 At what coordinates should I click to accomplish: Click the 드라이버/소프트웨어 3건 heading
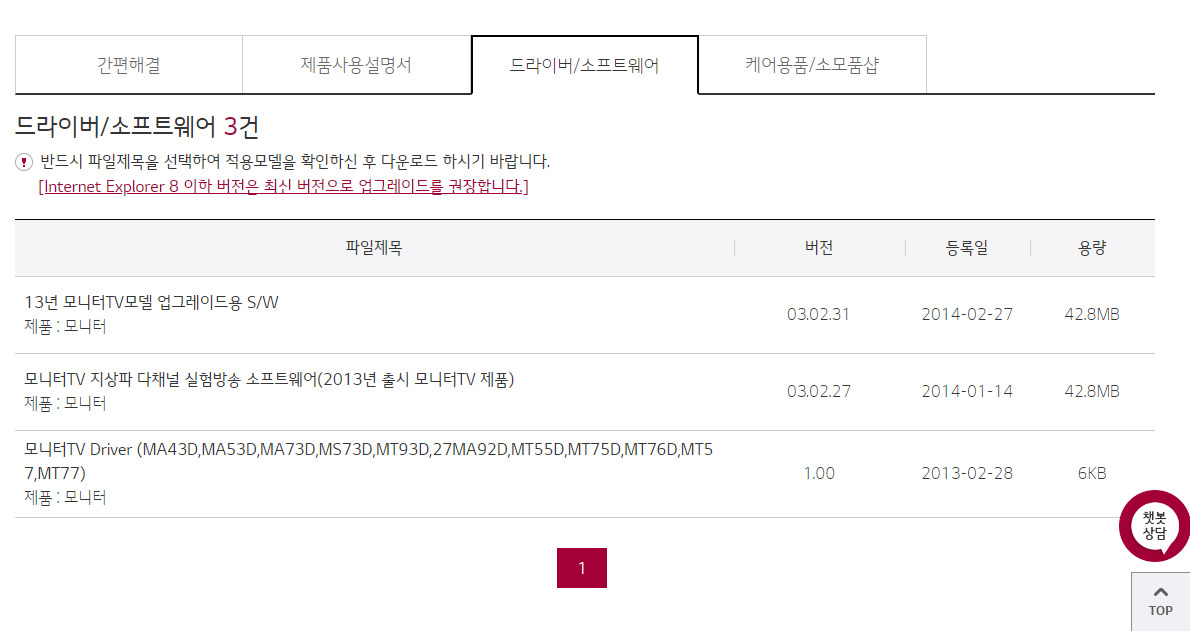tap(137, 126)
